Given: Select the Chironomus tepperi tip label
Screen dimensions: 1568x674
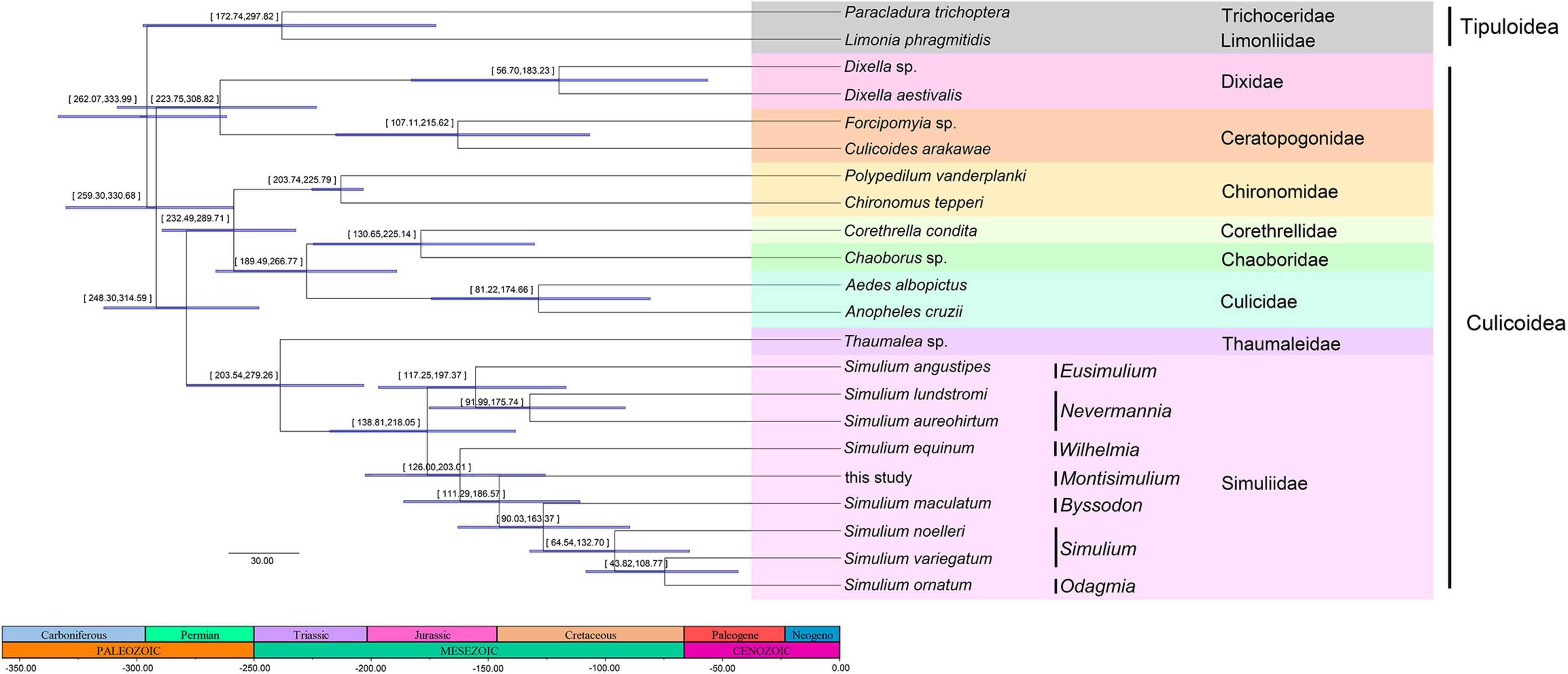Looking at the screenshot, I should pos(913,203).
